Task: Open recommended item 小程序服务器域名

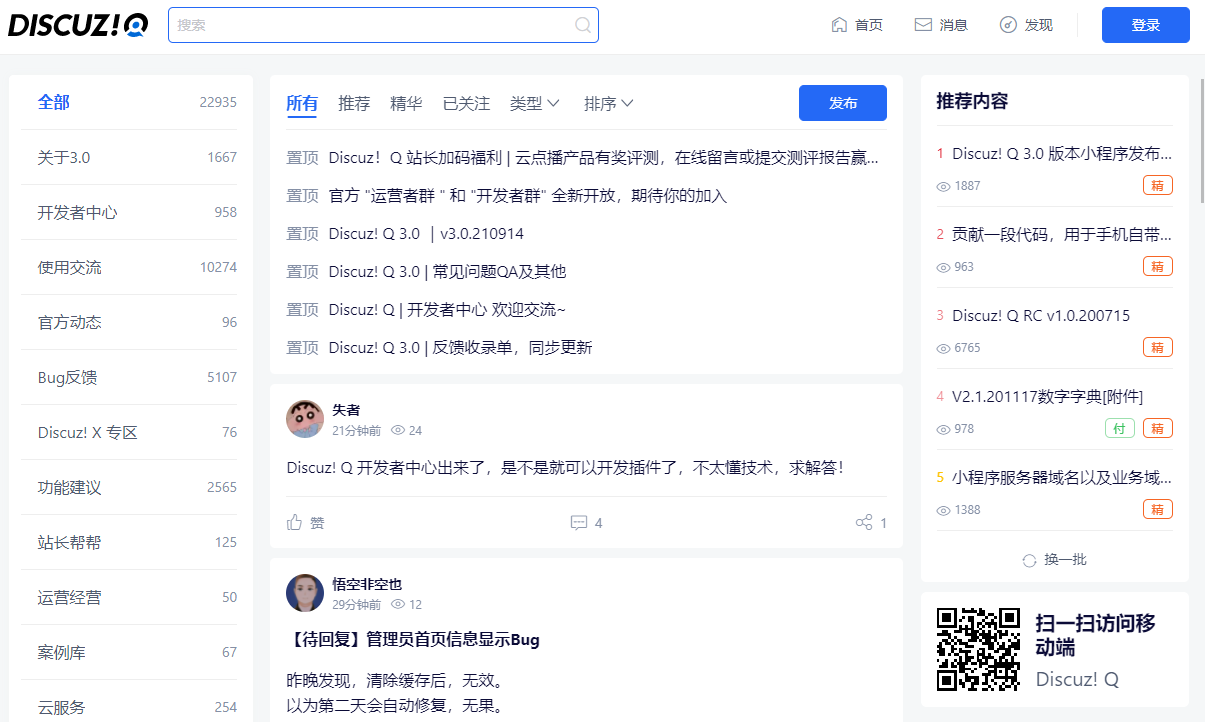Action: point(1062,477)
